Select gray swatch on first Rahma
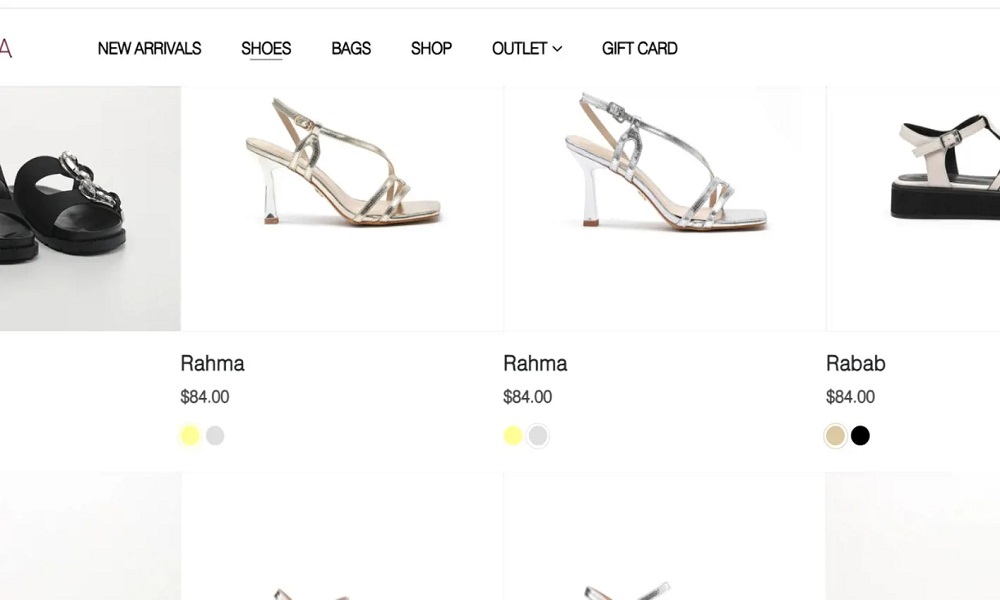This screenshot has height=600, width=1000. coord(215,436)
